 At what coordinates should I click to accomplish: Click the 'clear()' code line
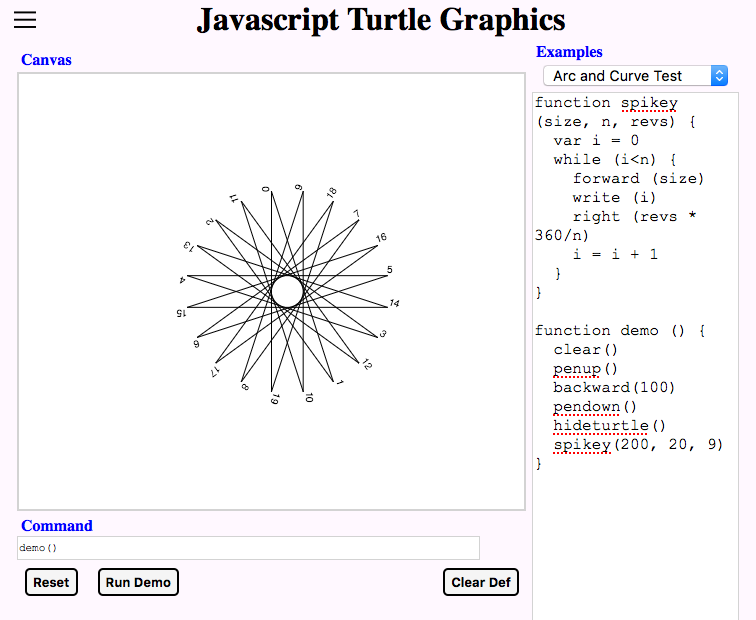[x=585, y=350]
